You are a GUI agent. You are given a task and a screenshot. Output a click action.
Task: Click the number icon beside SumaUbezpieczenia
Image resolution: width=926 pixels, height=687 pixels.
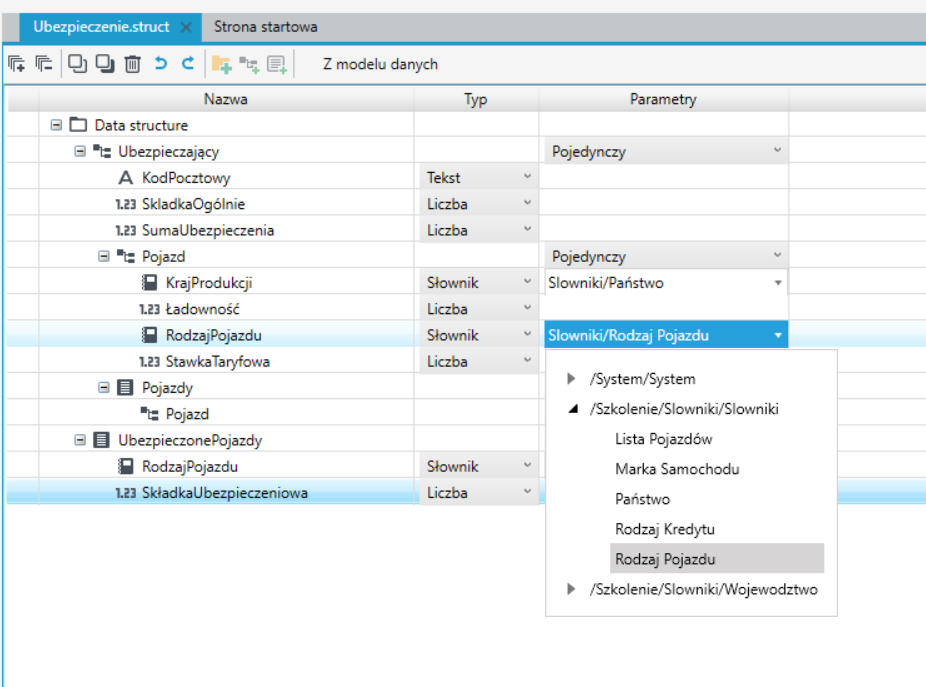click(125, 230)
